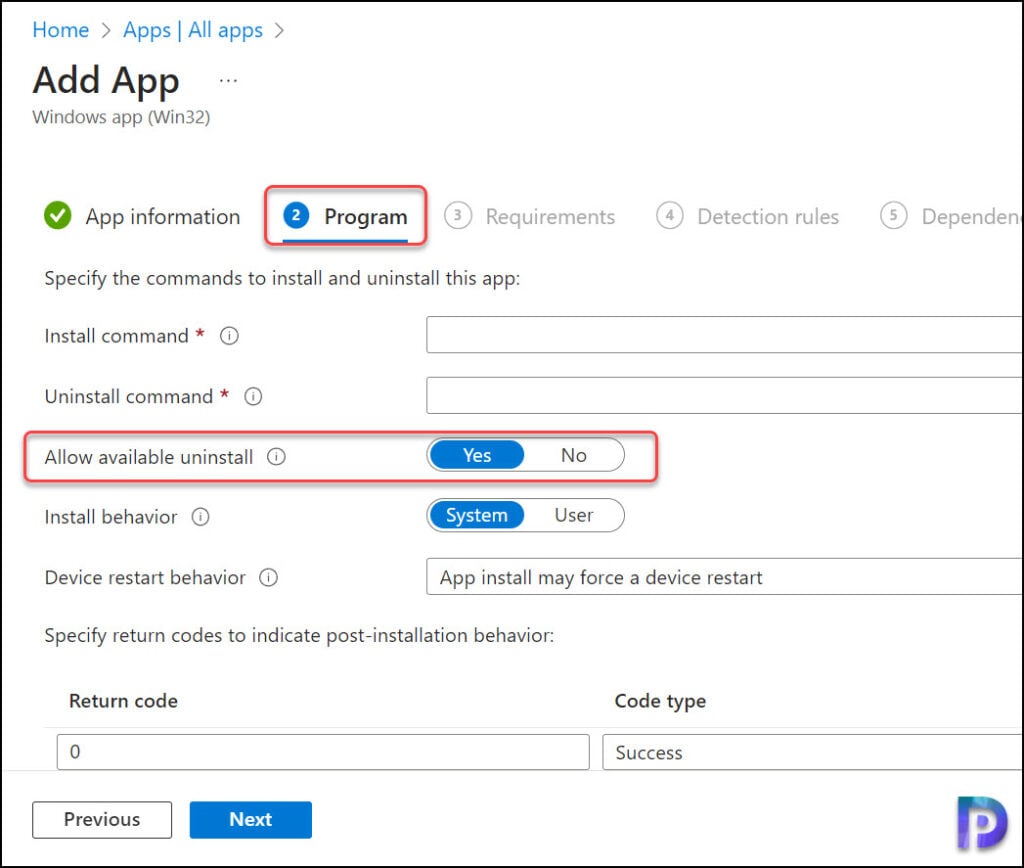Open the Detection rules tab
The height and width of the screenshot is (868, 1024).
(748, 216)
